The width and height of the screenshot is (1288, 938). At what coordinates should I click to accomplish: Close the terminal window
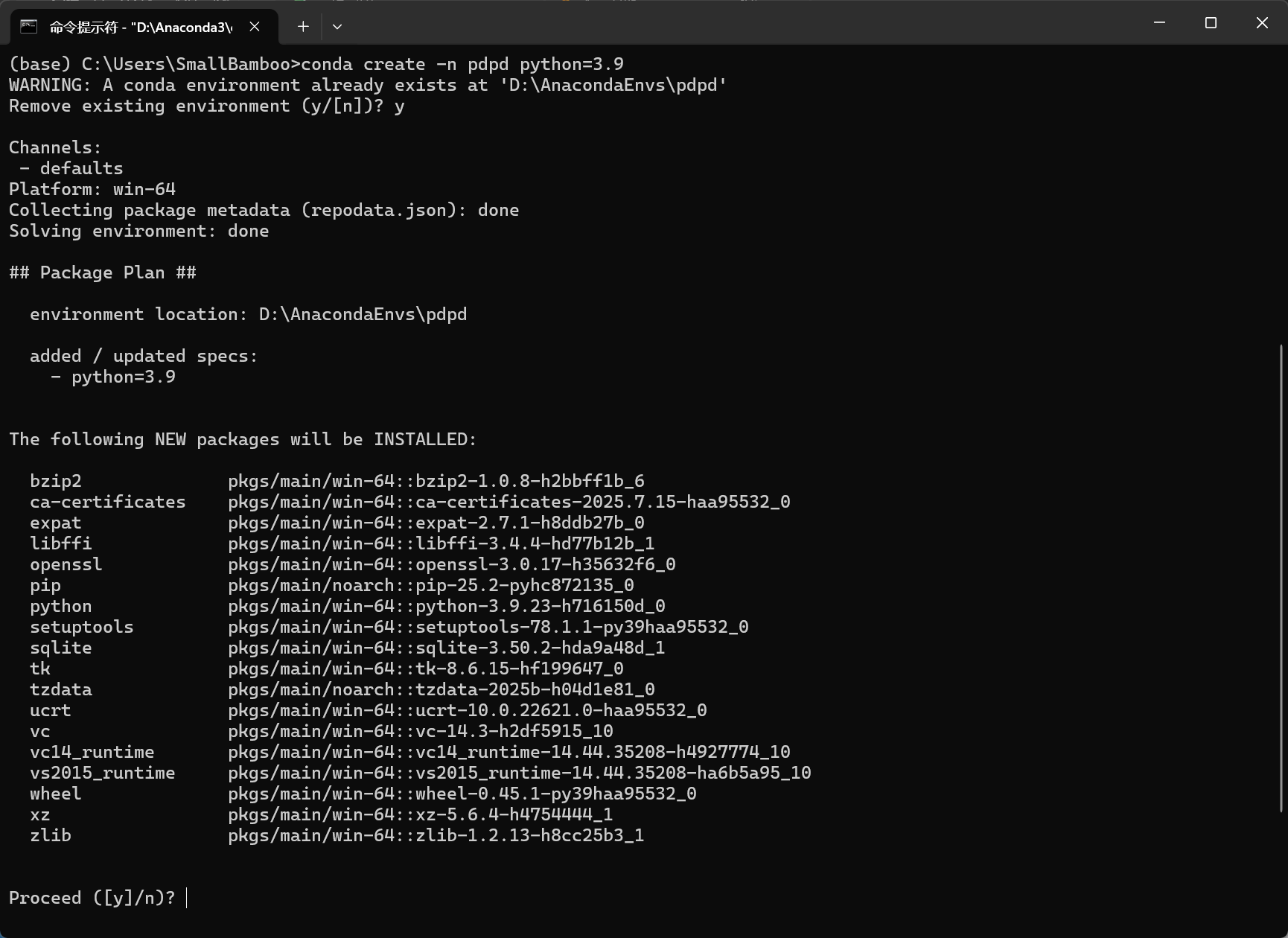(1262, 23)
